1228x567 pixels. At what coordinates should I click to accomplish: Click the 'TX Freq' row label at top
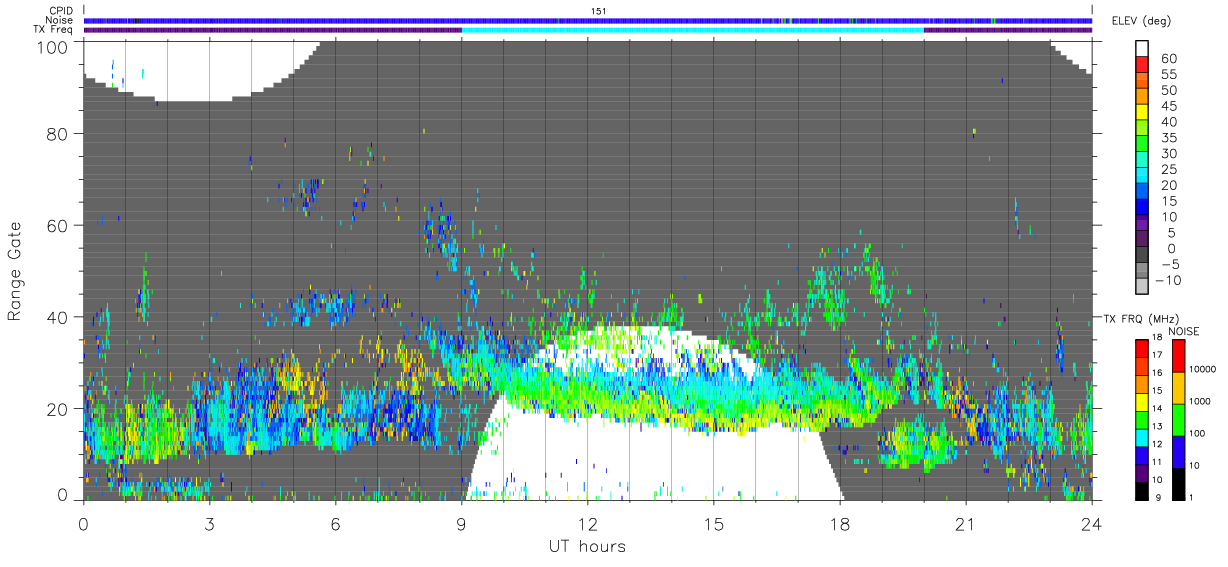coord(54,30)
